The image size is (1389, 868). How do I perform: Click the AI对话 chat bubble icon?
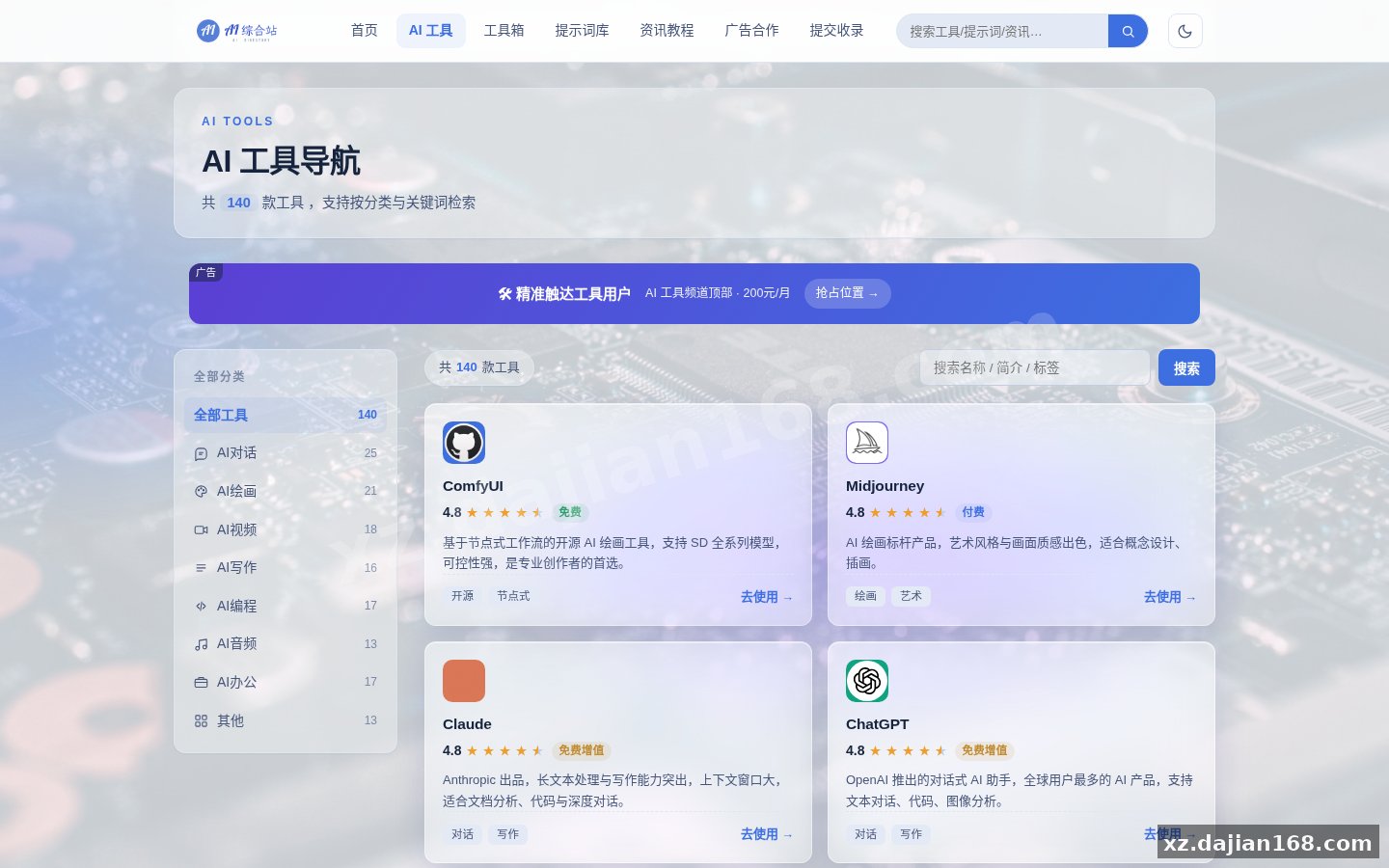[201, 453]
